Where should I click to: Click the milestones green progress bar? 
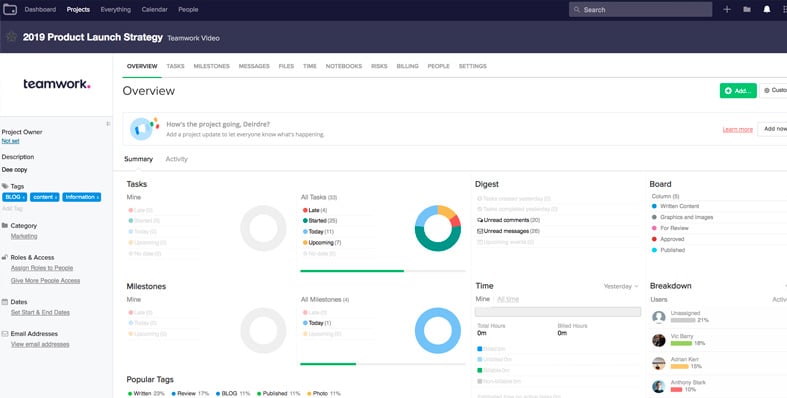(328, 364)
